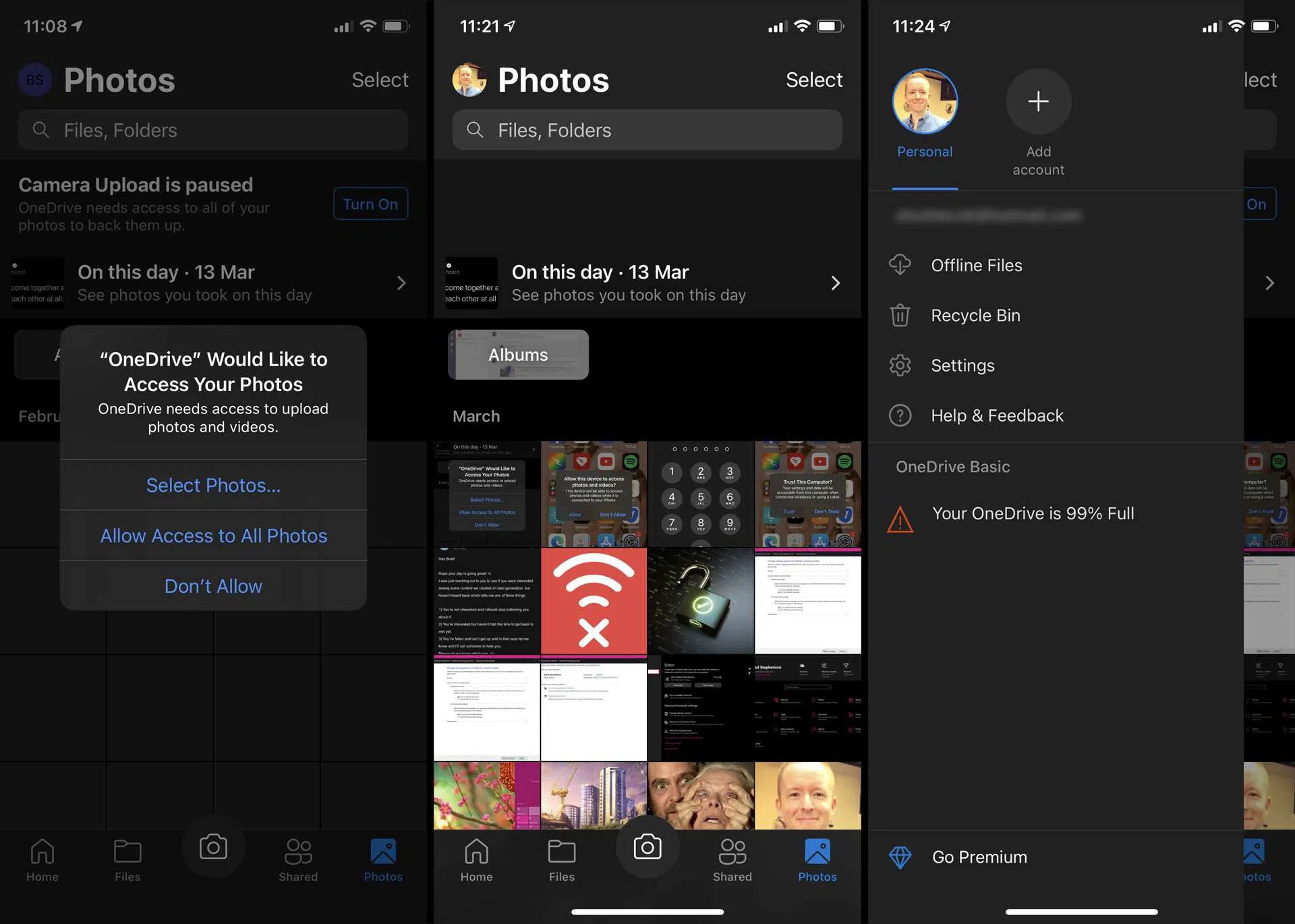Image resolution: width=1295 pixels, height=924 pixels.
Task: Tap Add account plus icon
Action: point(1038,101)
